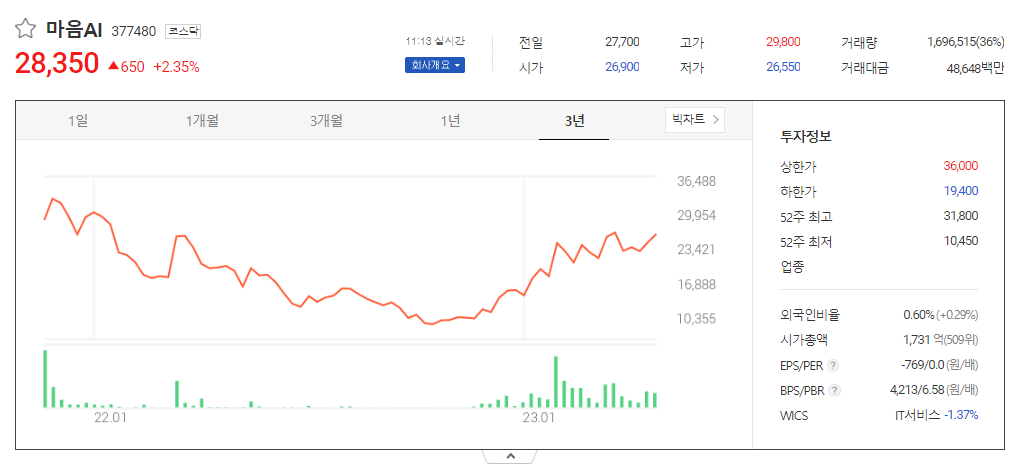1022x466 pixels.
Task: Click the 22.01 date axis label
Action: coord(110,418)
